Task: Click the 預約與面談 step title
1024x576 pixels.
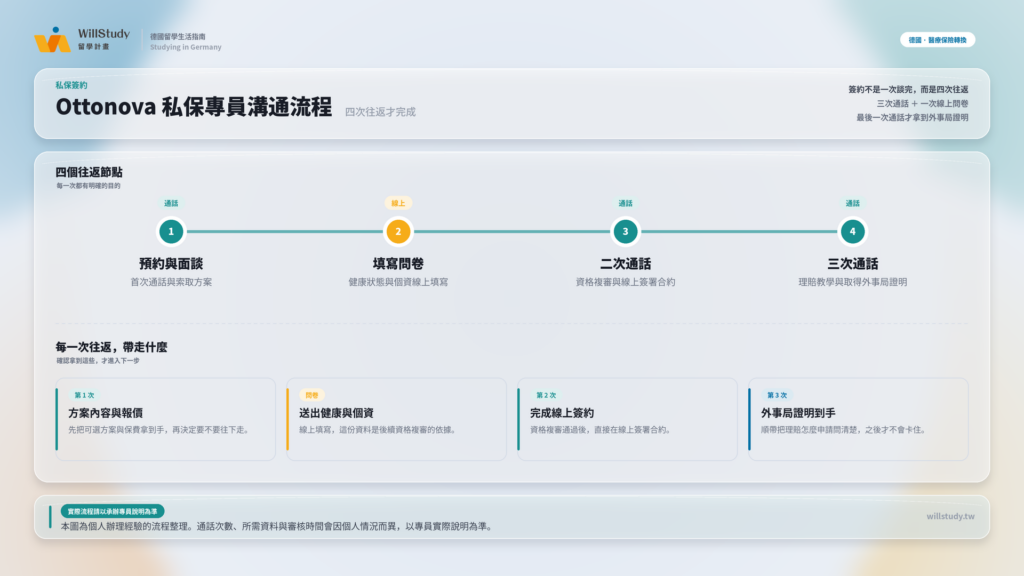Action: coord(171,264)
